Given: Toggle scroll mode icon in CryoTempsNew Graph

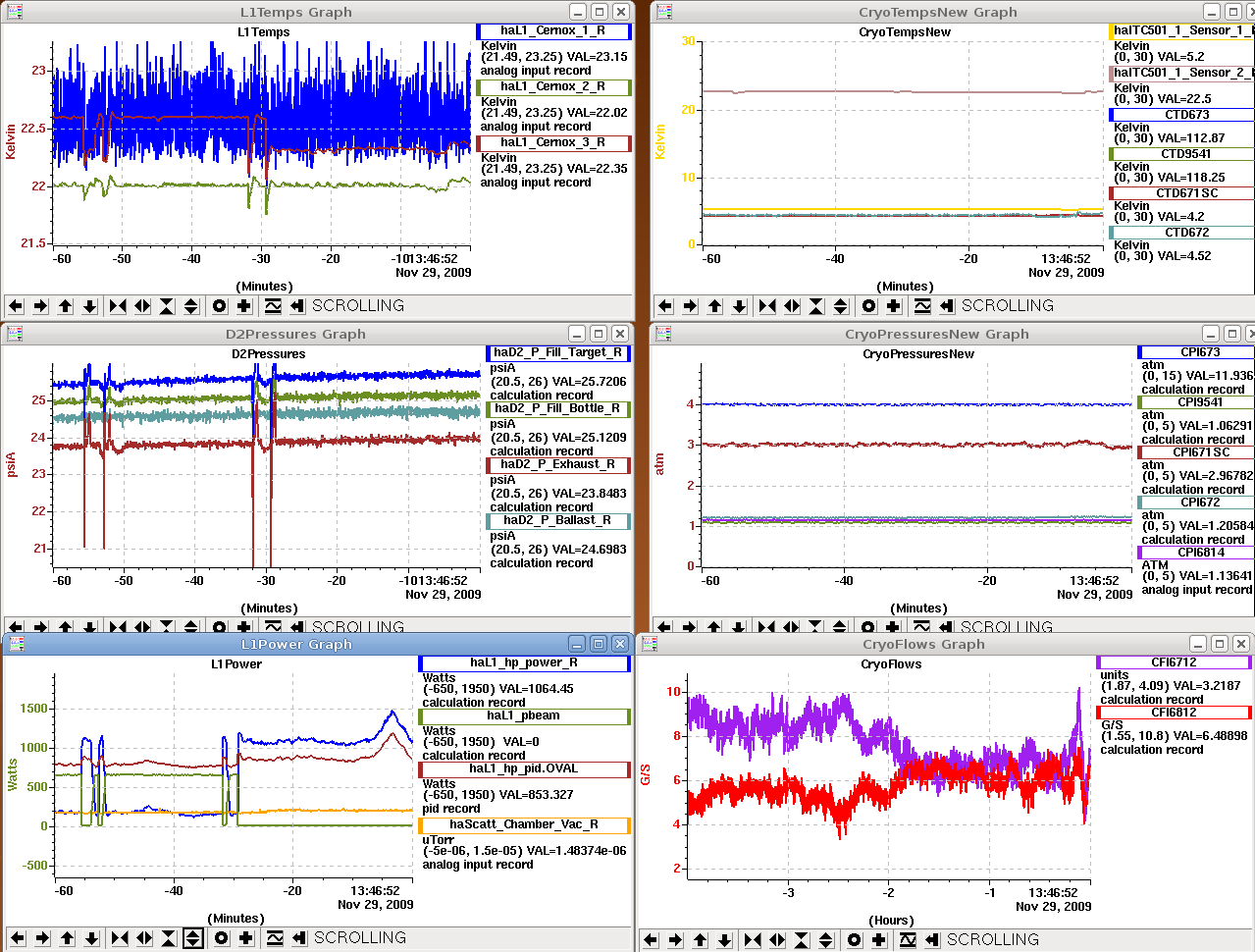Looking at the screenshot, I should pos(947,306).
